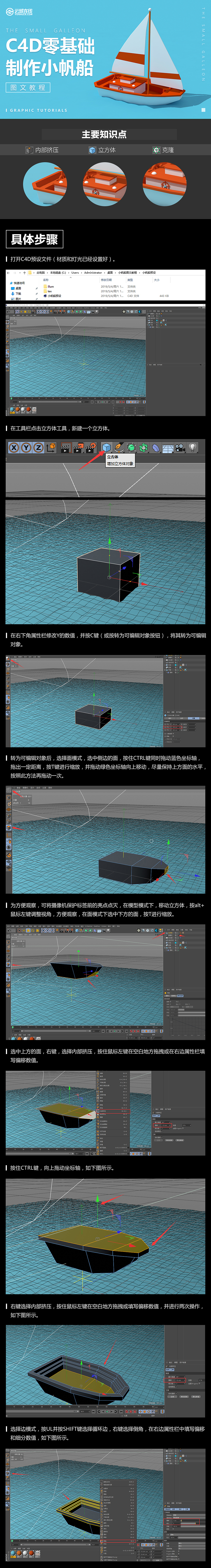This screenshot has width=211, height=1568.
Task: Click the blue deformer icon
Action: click(x=156, y=447)
